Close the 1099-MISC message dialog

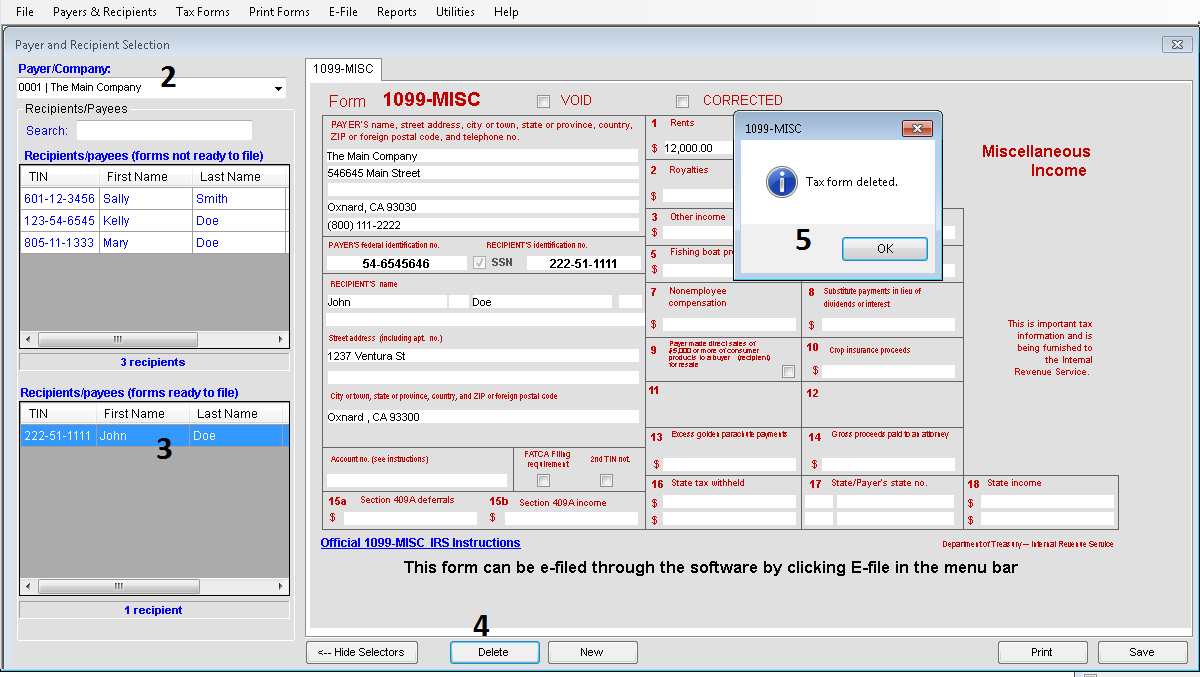917,128
